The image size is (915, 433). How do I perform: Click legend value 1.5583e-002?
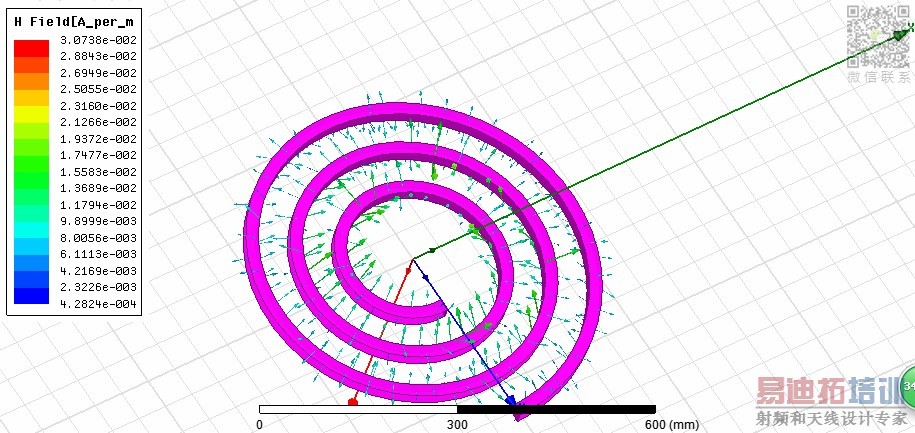[98, 172]
